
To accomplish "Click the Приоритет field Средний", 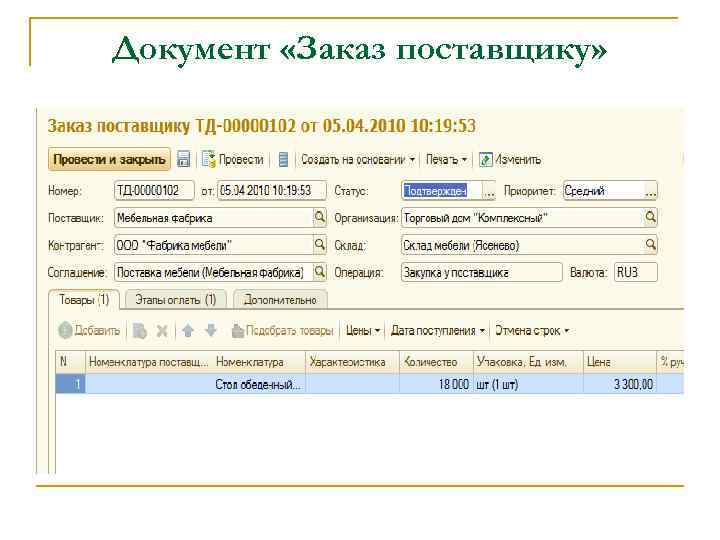I will coord(604,191).
